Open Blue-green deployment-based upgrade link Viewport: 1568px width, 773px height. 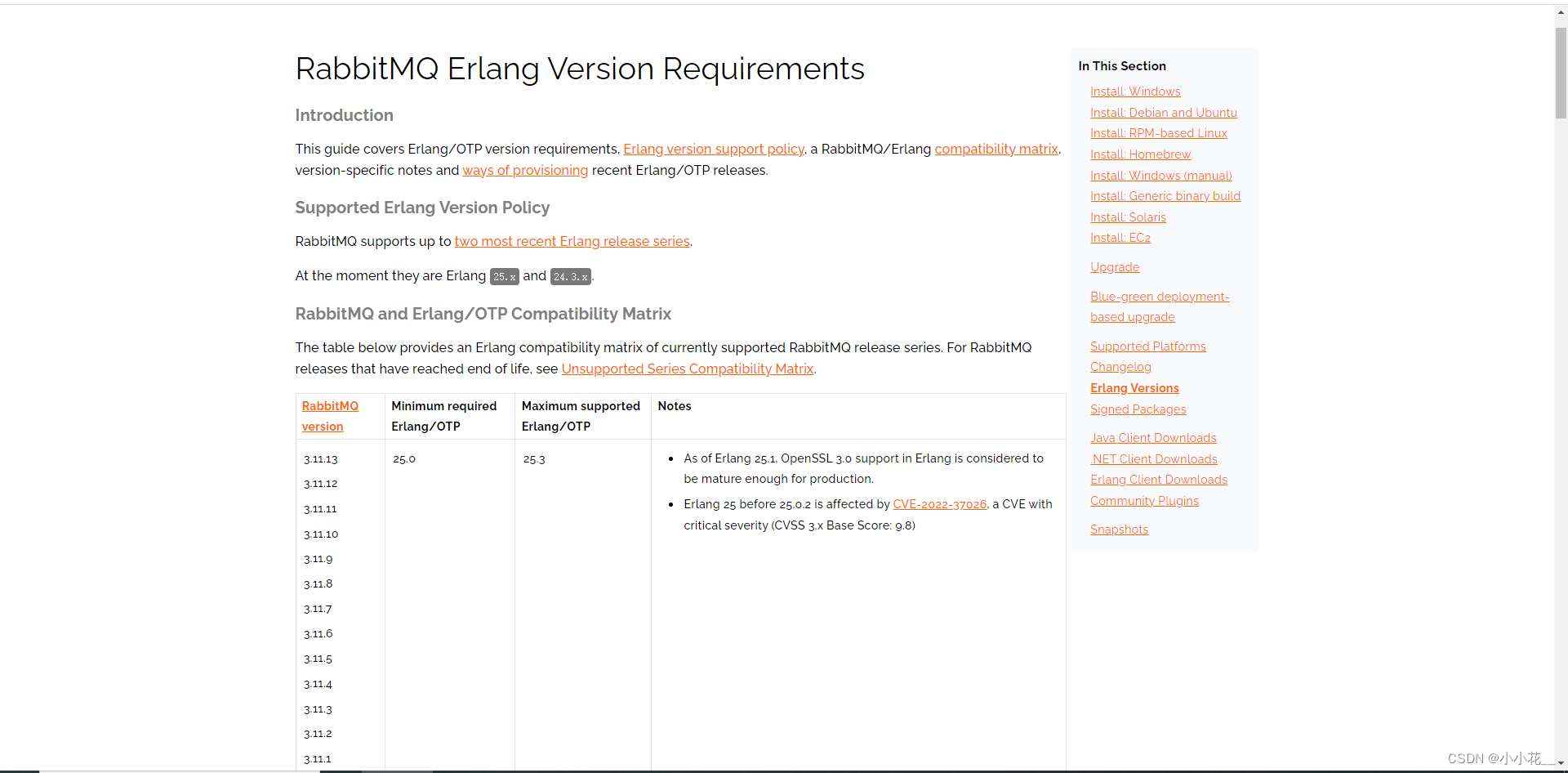pyautogui.click(x=1160, y=306)
